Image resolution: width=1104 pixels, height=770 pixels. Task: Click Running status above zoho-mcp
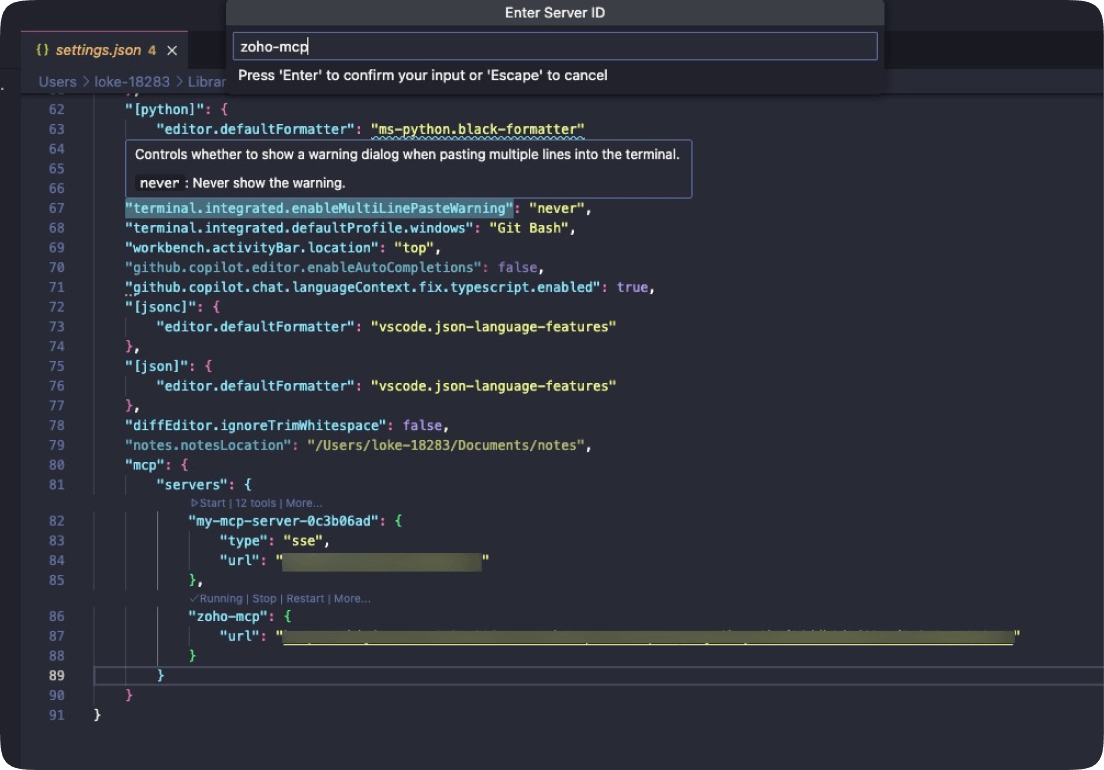tap(221, 599)
